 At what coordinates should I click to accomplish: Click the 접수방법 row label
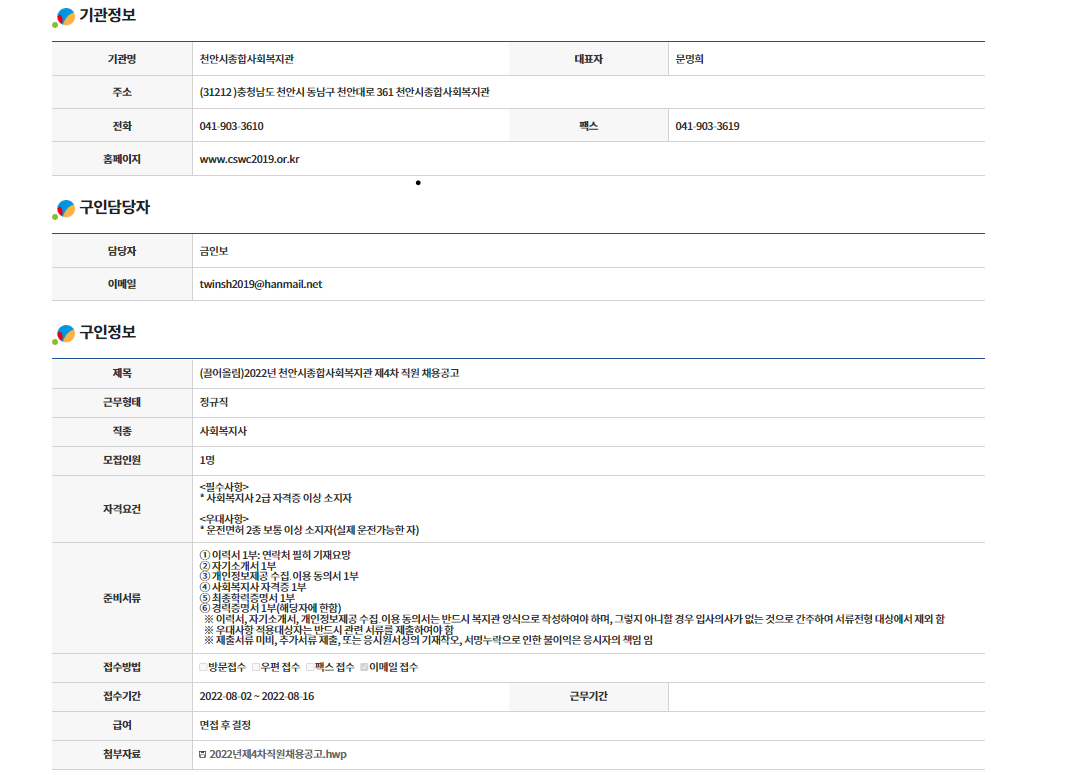(122, 667)
